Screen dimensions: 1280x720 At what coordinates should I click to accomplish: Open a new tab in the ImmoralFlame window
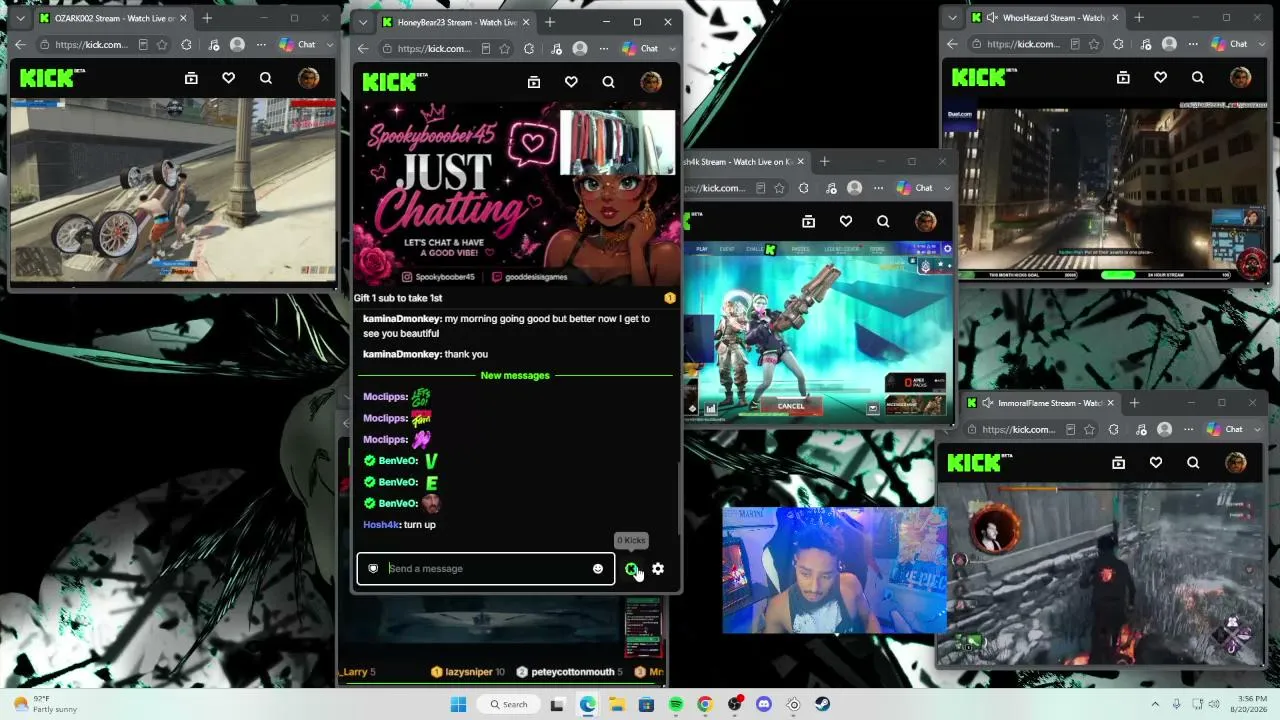click(1134, 403)
